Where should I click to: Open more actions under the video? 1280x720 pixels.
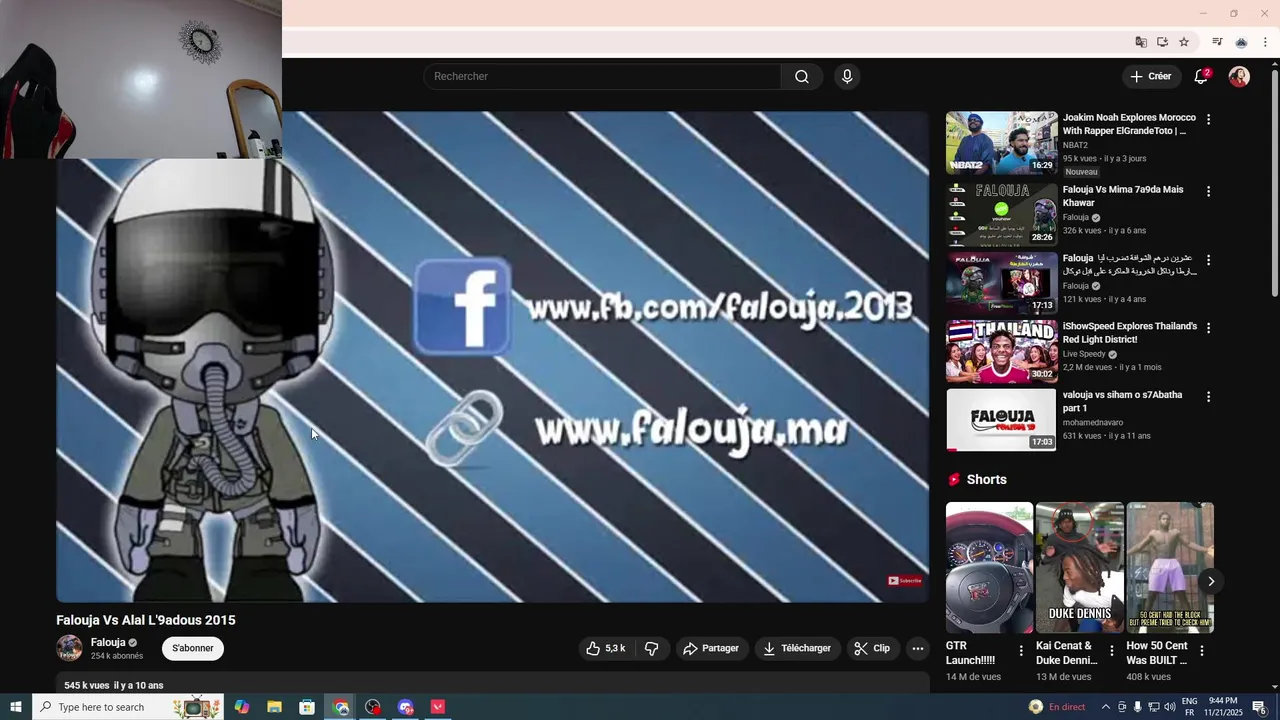pos(918,649)
